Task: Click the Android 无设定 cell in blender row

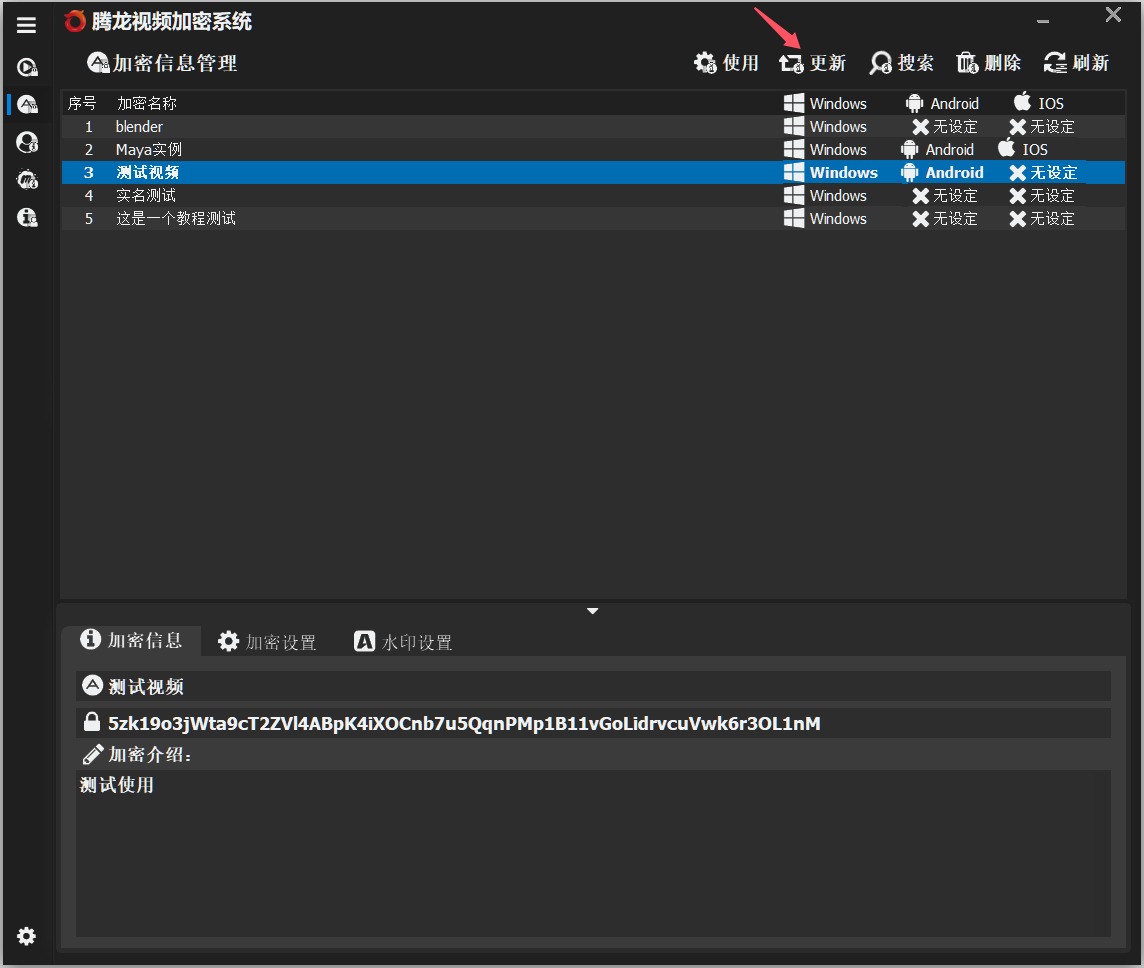Action: pyautogui.click(x=945, y=127)
